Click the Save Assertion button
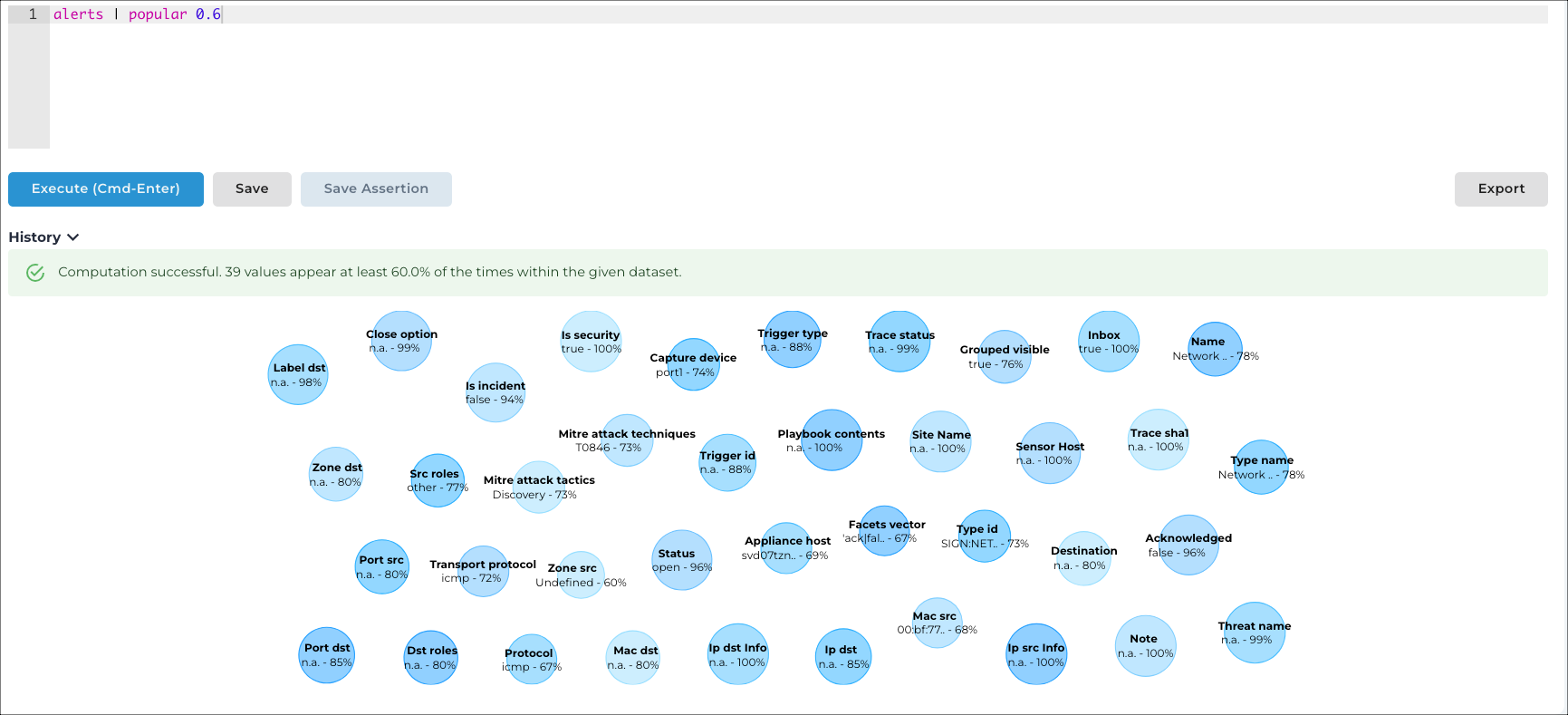Screen dimensions: 1568x715 point(376,189)
